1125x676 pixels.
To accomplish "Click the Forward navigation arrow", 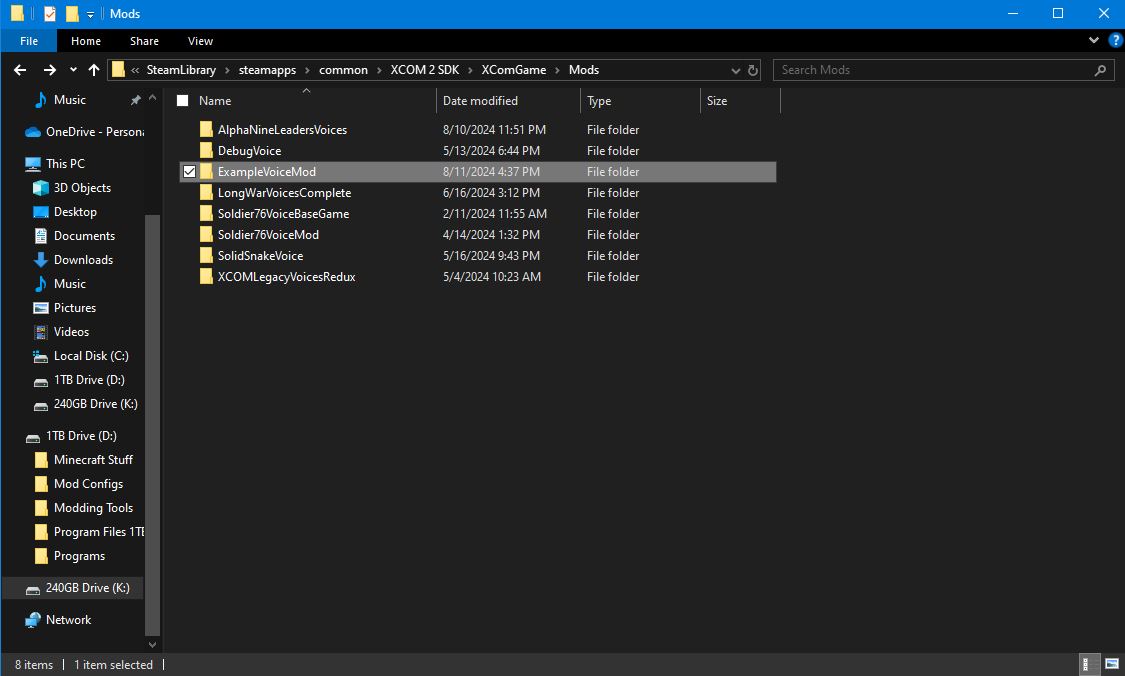I will [50, 70].
